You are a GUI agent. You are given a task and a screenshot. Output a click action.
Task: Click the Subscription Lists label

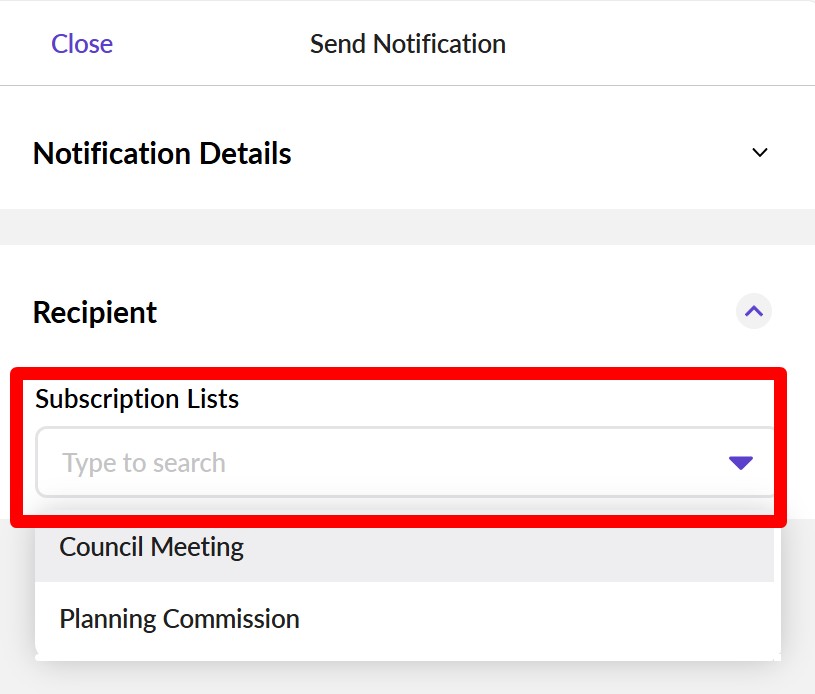(x=137, y=399)
